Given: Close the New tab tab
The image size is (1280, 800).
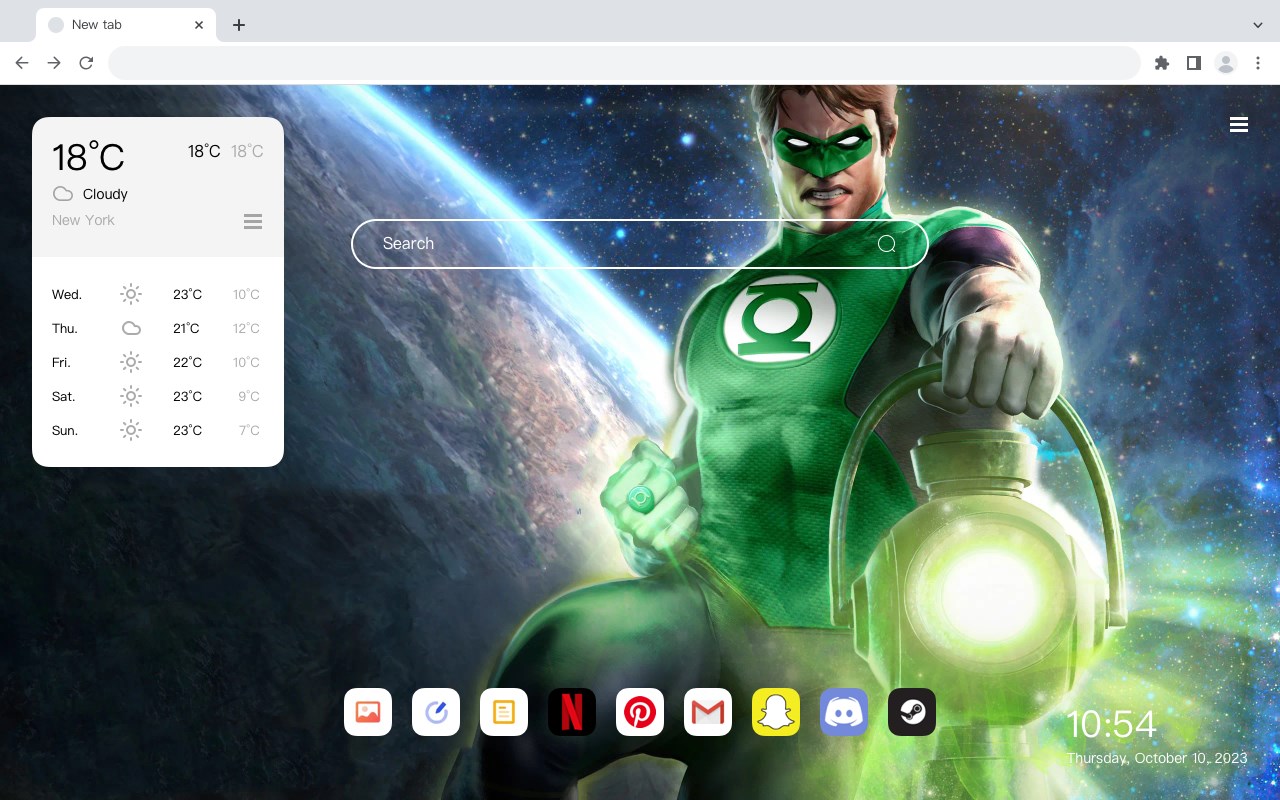Looking at the screenshot, I should [x=199, y=25].
